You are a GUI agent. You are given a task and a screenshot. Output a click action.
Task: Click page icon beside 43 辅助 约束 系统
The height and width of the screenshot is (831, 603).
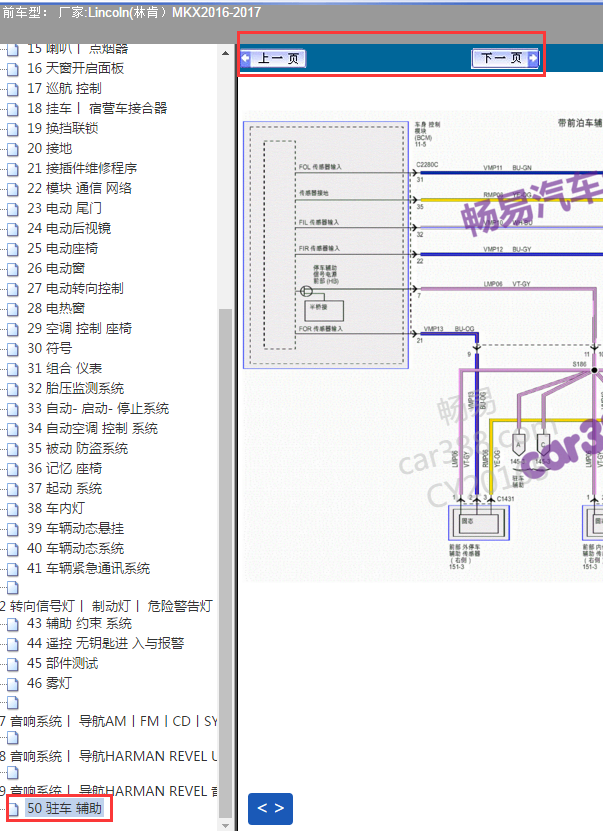pos(13,624)
